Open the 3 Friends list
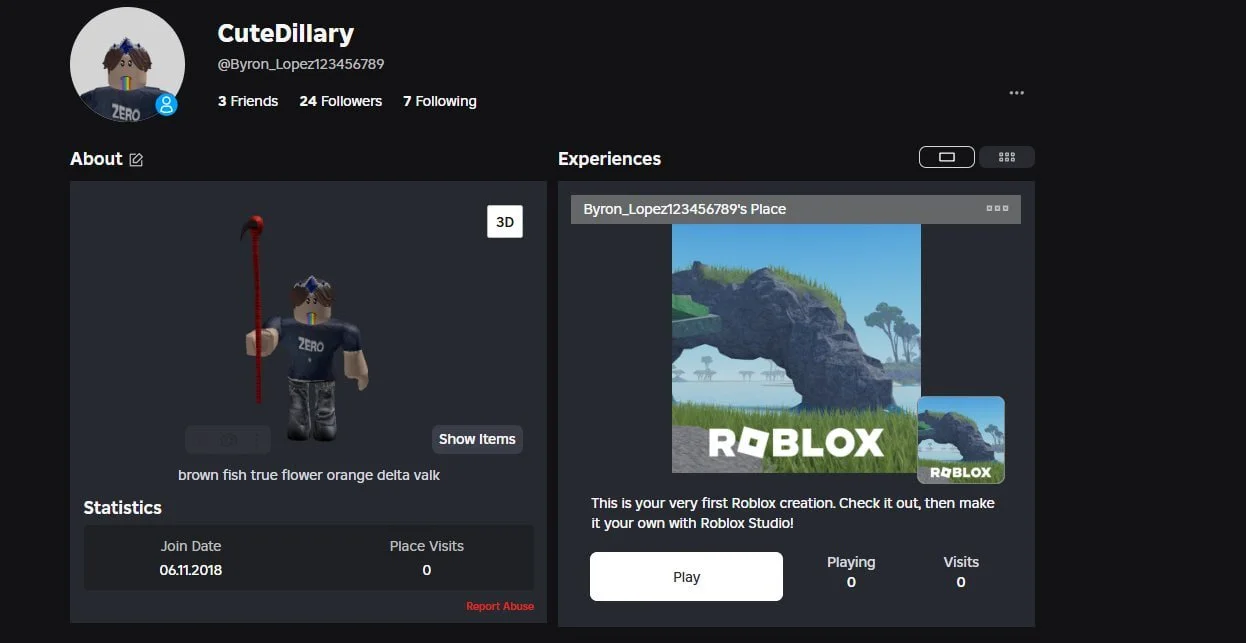The height and width of the screenshot is (643, 1246). (248, 101)
